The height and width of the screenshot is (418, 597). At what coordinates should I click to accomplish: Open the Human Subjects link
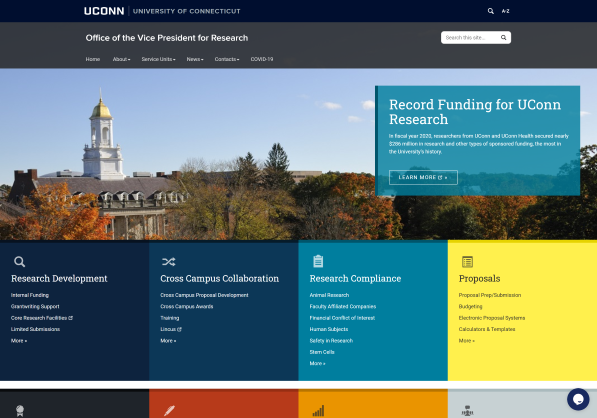tap(329, 329)
